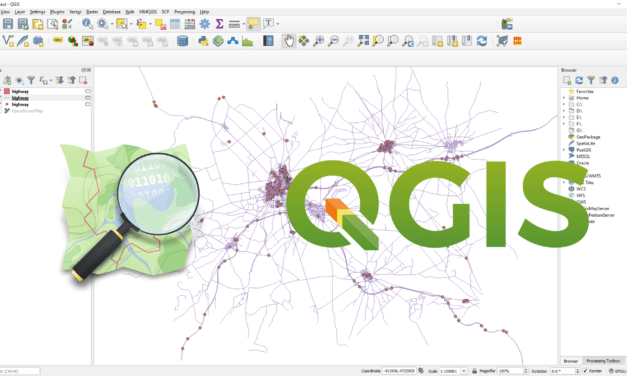
Task: Click Pan Map to Selection icon
Action: click(304, 41)
